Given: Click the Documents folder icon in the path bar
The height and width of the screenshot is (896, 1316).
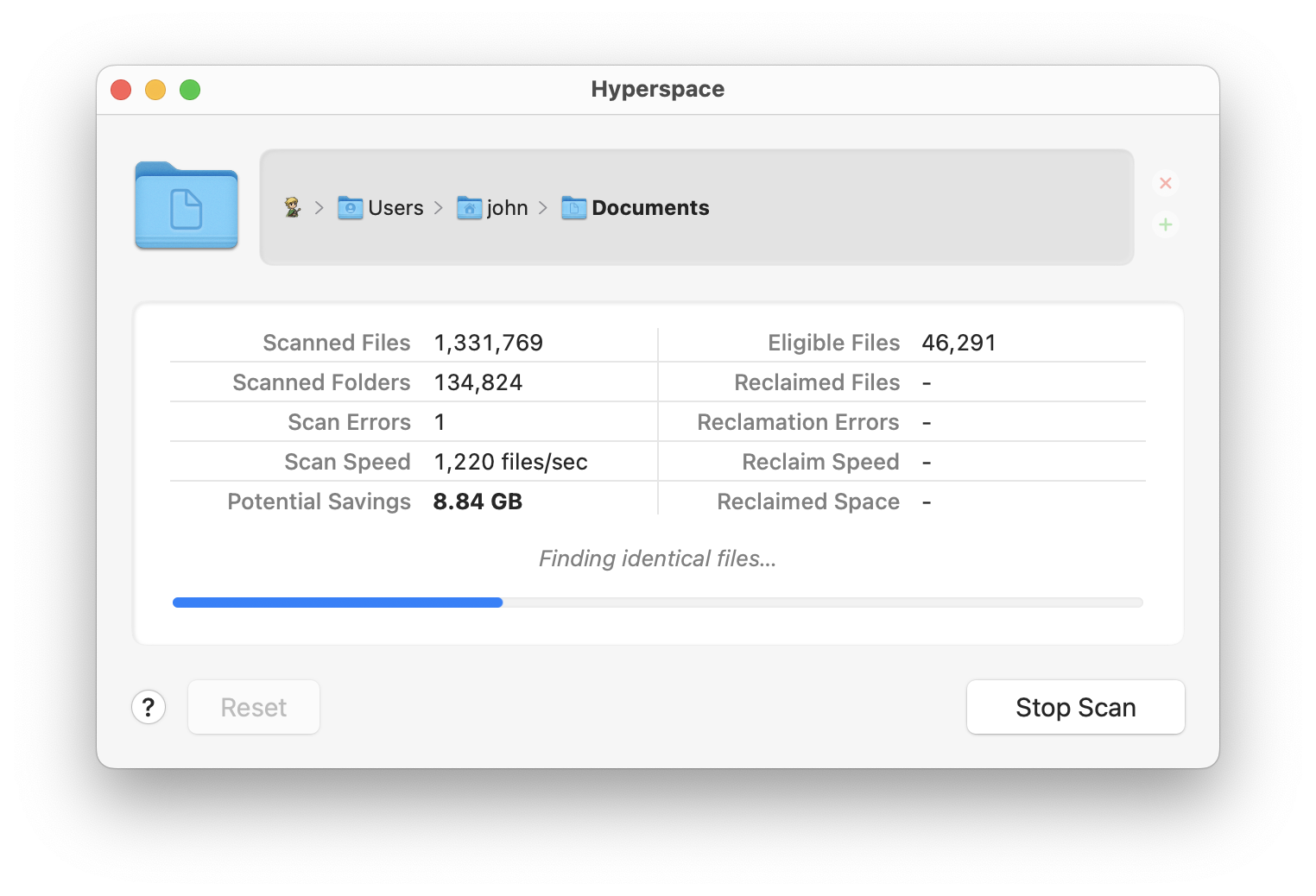Looking at the screenshot, I should (573, 208).
